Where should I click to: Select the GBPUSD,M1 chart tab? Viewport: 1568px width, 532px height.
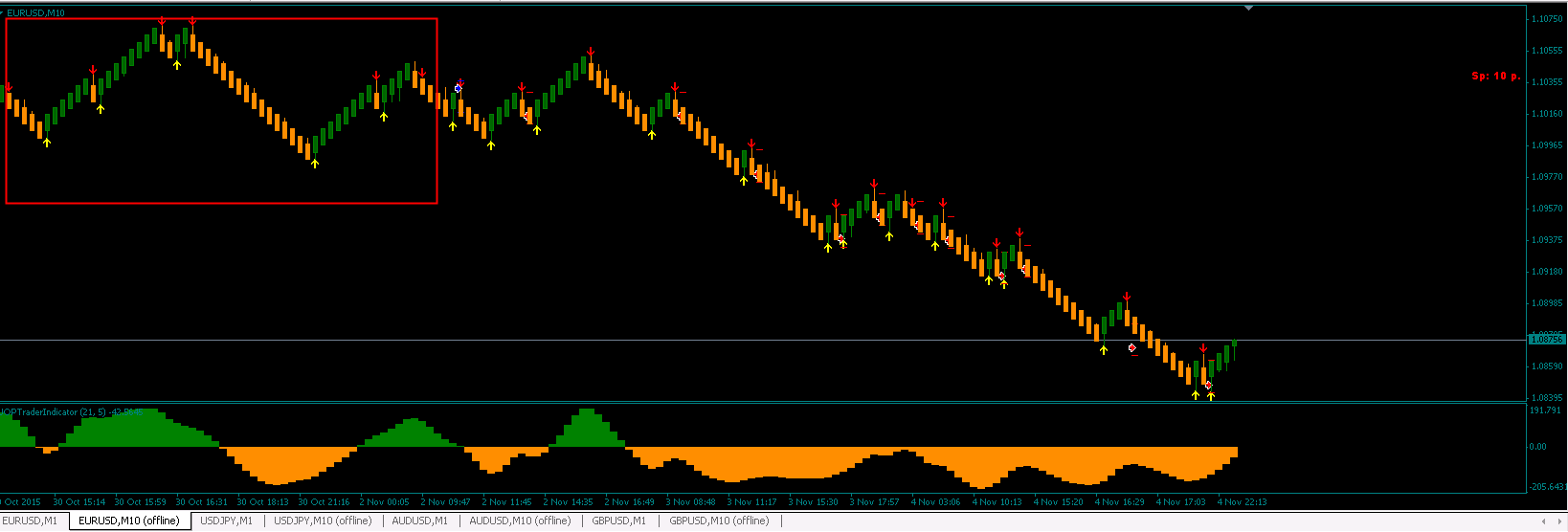coord(618,521)
